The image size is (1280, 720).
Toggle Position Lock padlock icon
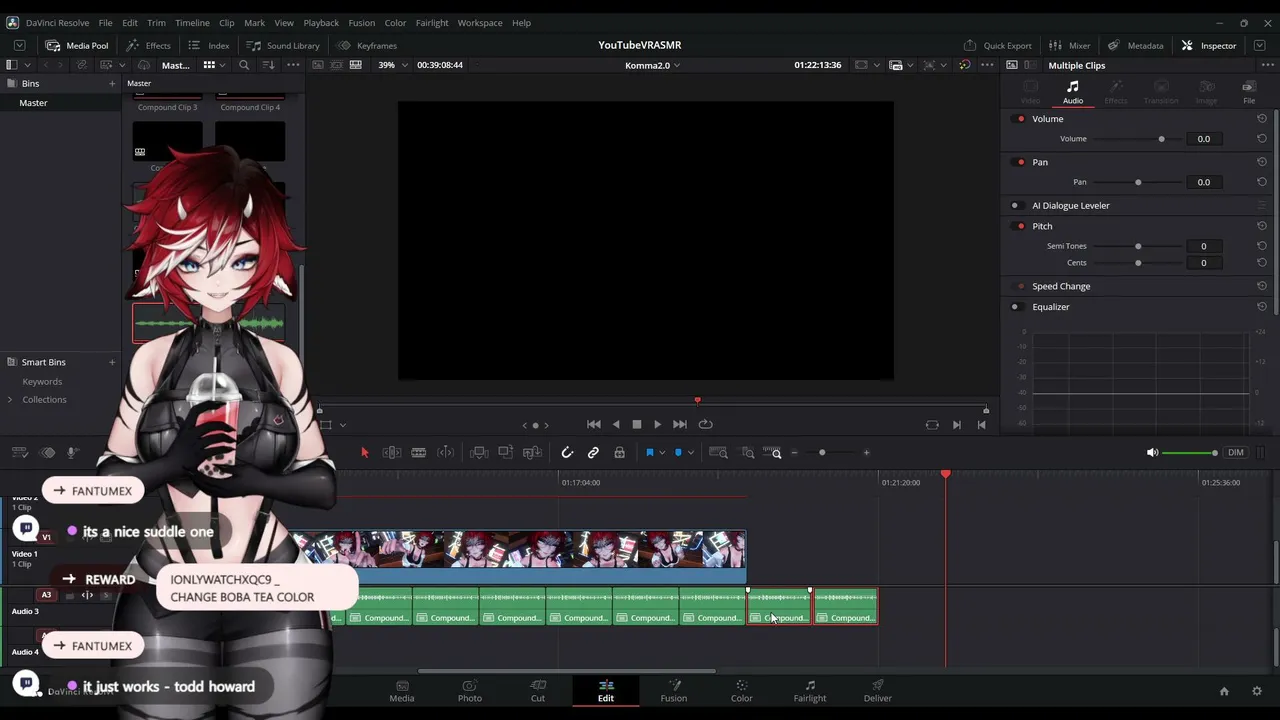coord(620,453)
